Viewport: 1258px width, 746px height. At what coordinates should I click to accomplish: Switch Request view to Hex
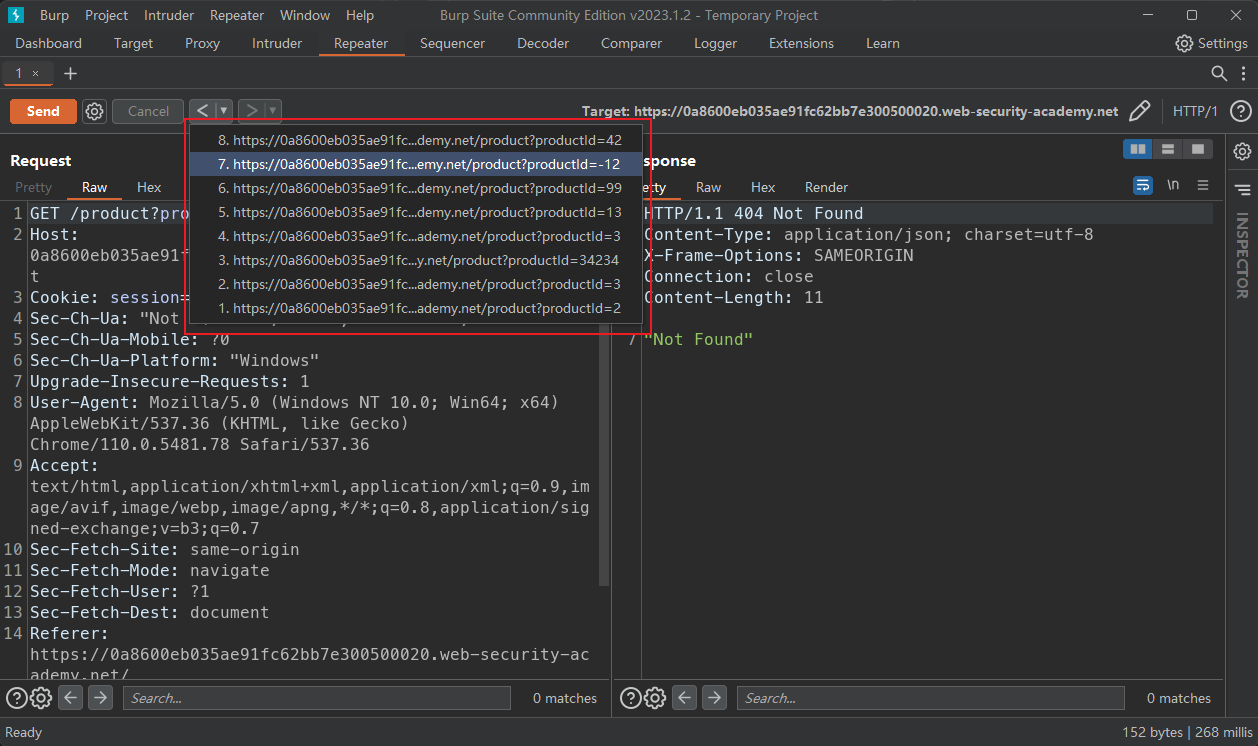tap(149, 187)
